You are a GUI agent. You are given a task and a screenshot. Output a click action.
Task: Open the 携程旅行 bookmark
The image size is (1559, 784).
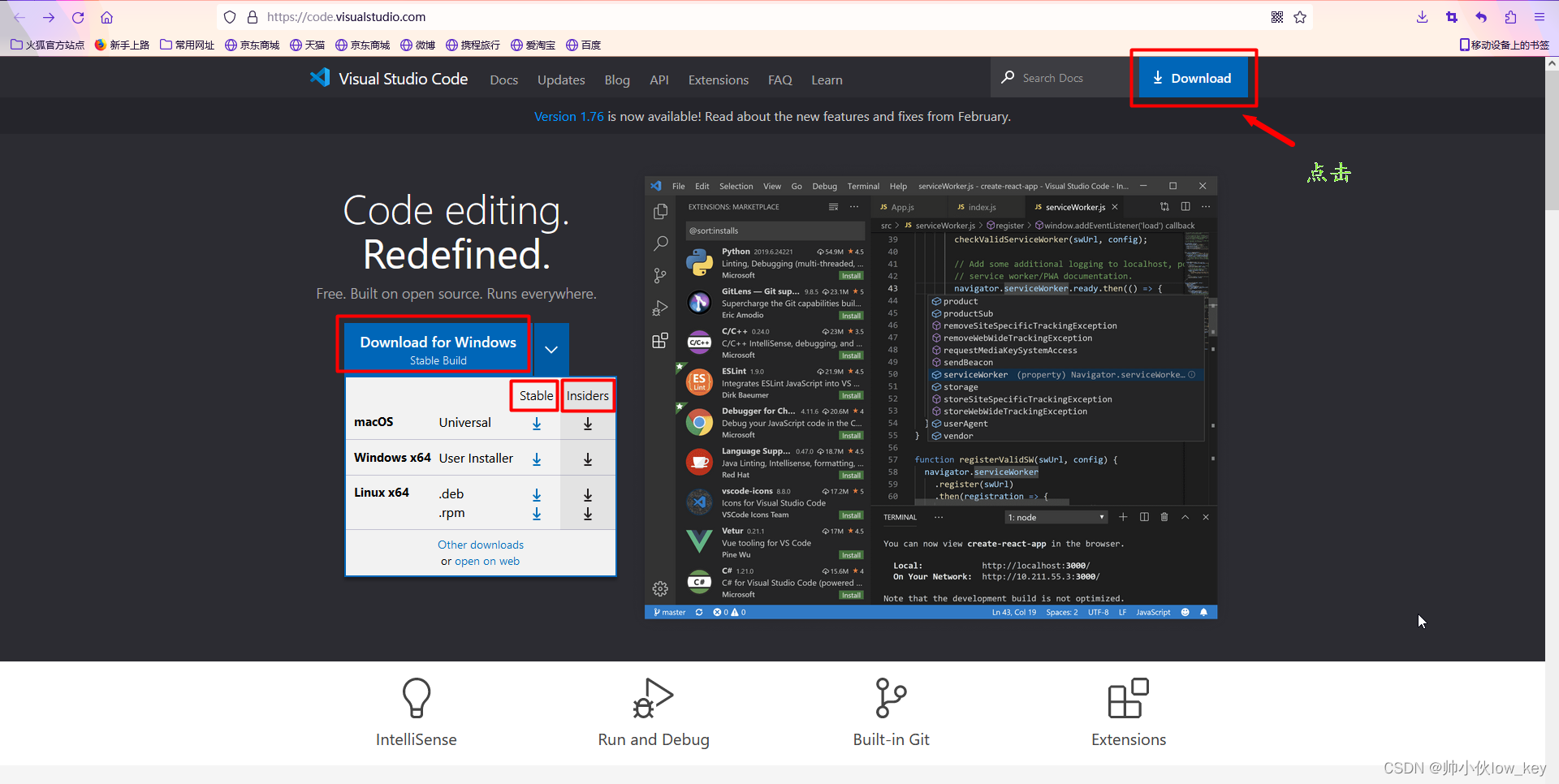tap(473, 45)
